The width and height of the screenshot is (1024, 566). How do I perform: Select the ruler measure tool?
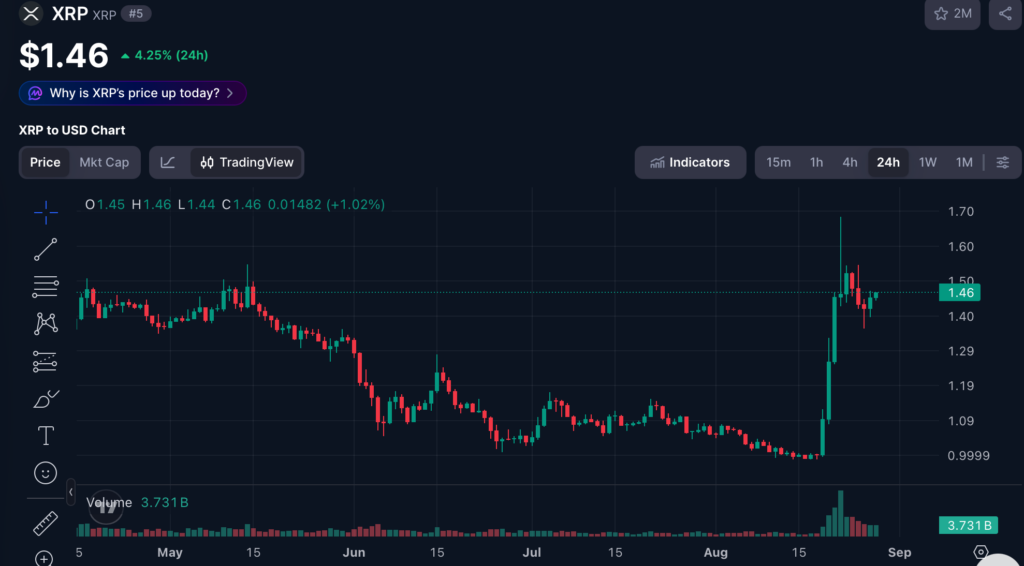pos(46,523)
